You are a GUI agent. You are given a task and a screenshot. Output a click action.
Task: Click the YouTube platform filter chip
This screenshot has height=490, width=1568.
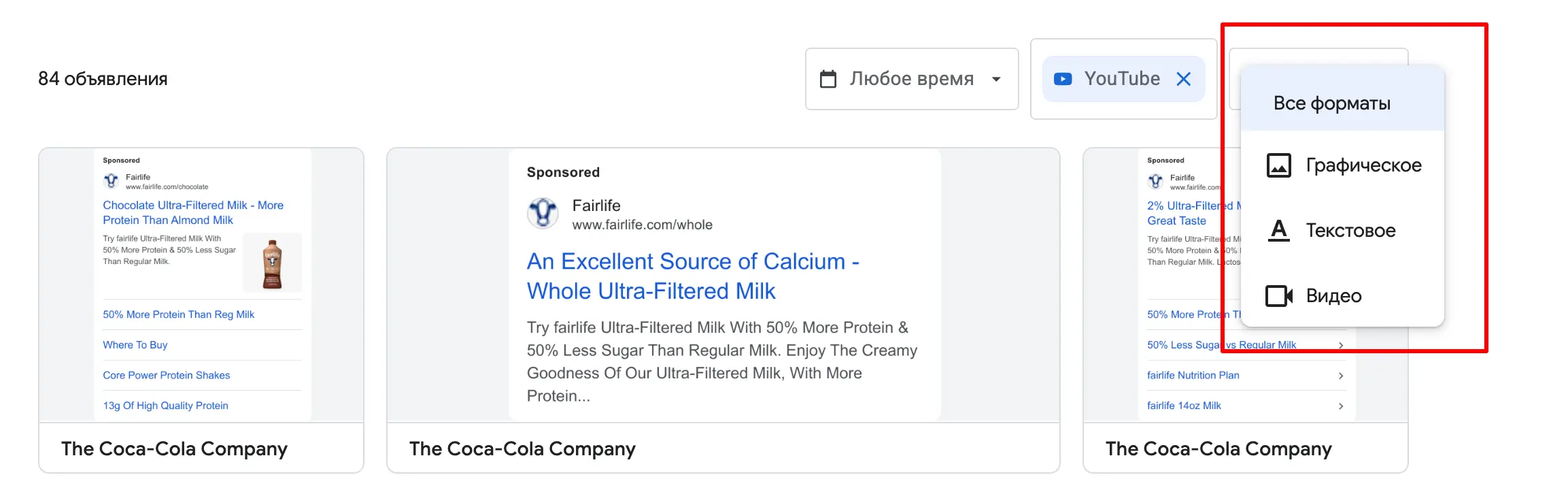(1122, 79)
